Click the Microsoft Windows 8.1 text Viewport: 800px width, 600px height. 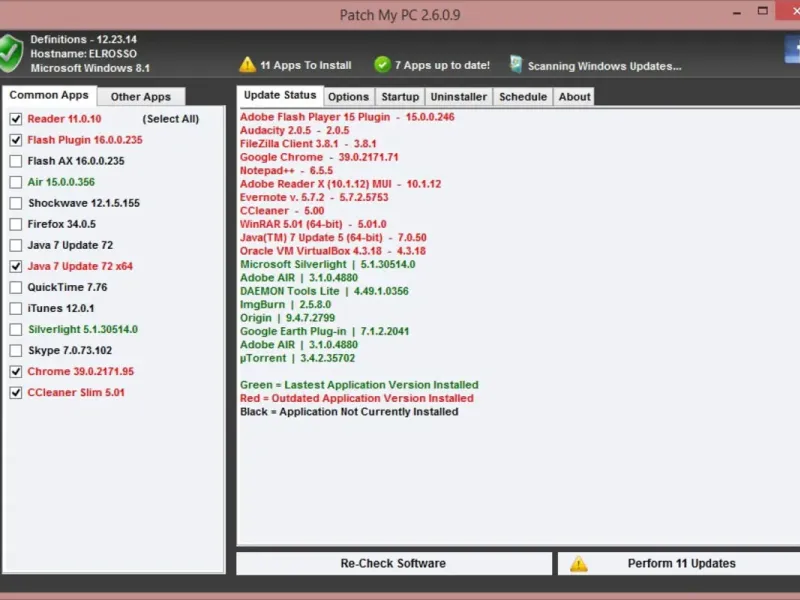click(90, 68)
